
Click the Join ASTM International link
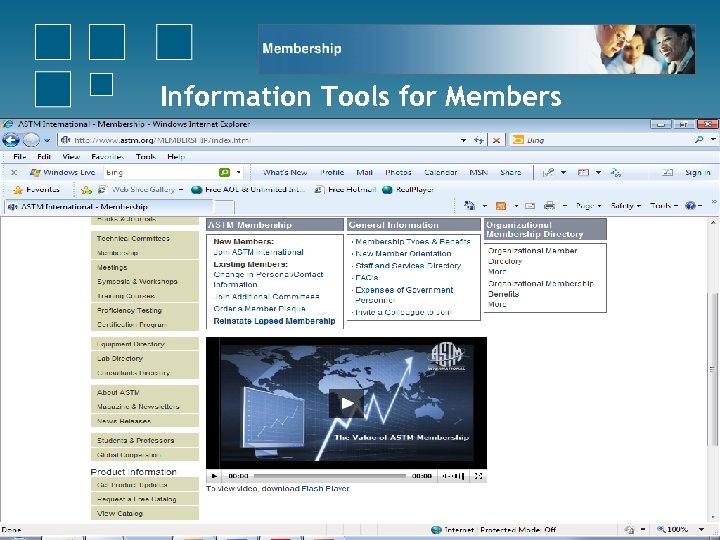pos(258,252)
